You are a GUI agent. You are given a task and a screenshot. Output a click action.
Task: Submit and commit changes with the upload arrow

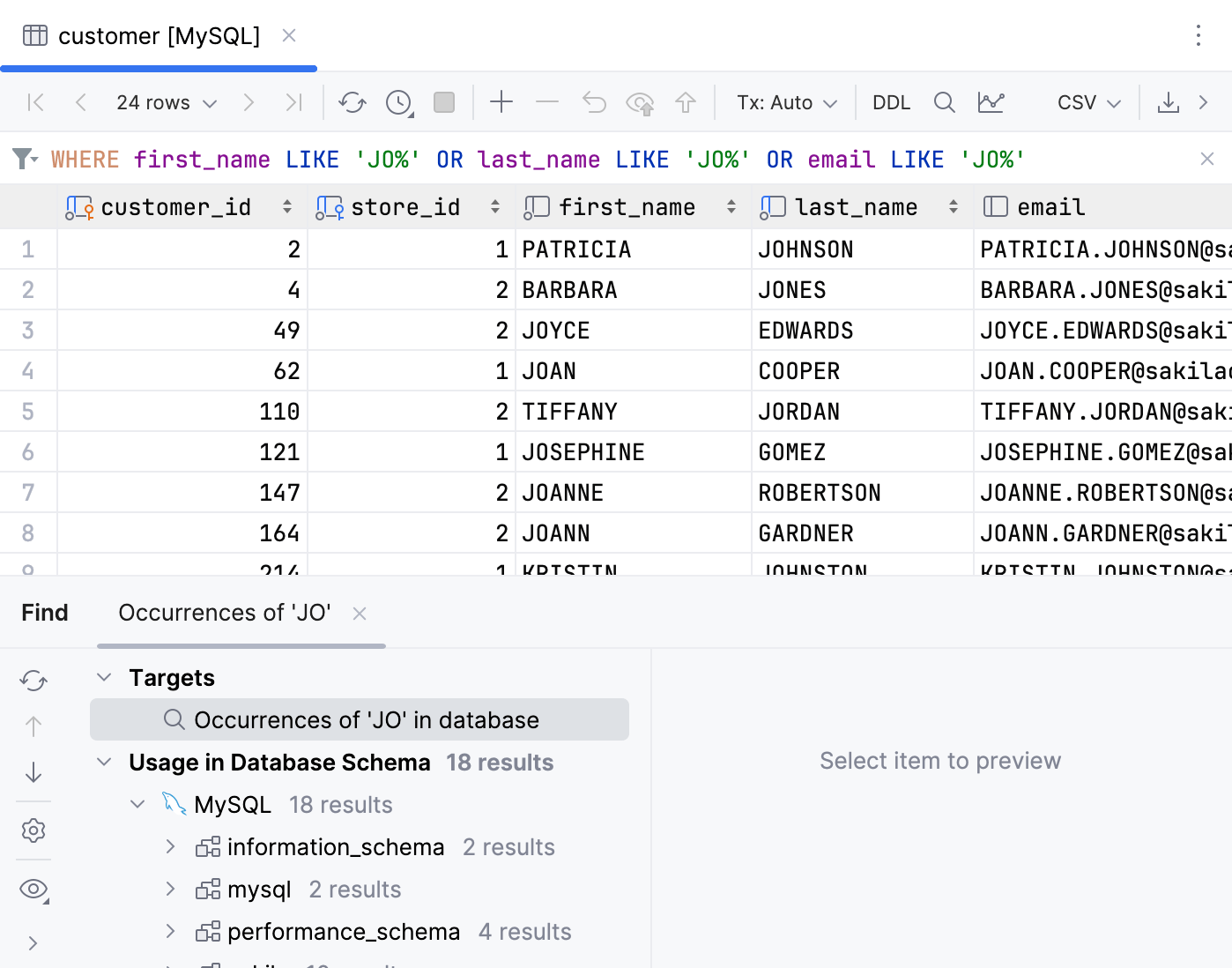[686, 102]
